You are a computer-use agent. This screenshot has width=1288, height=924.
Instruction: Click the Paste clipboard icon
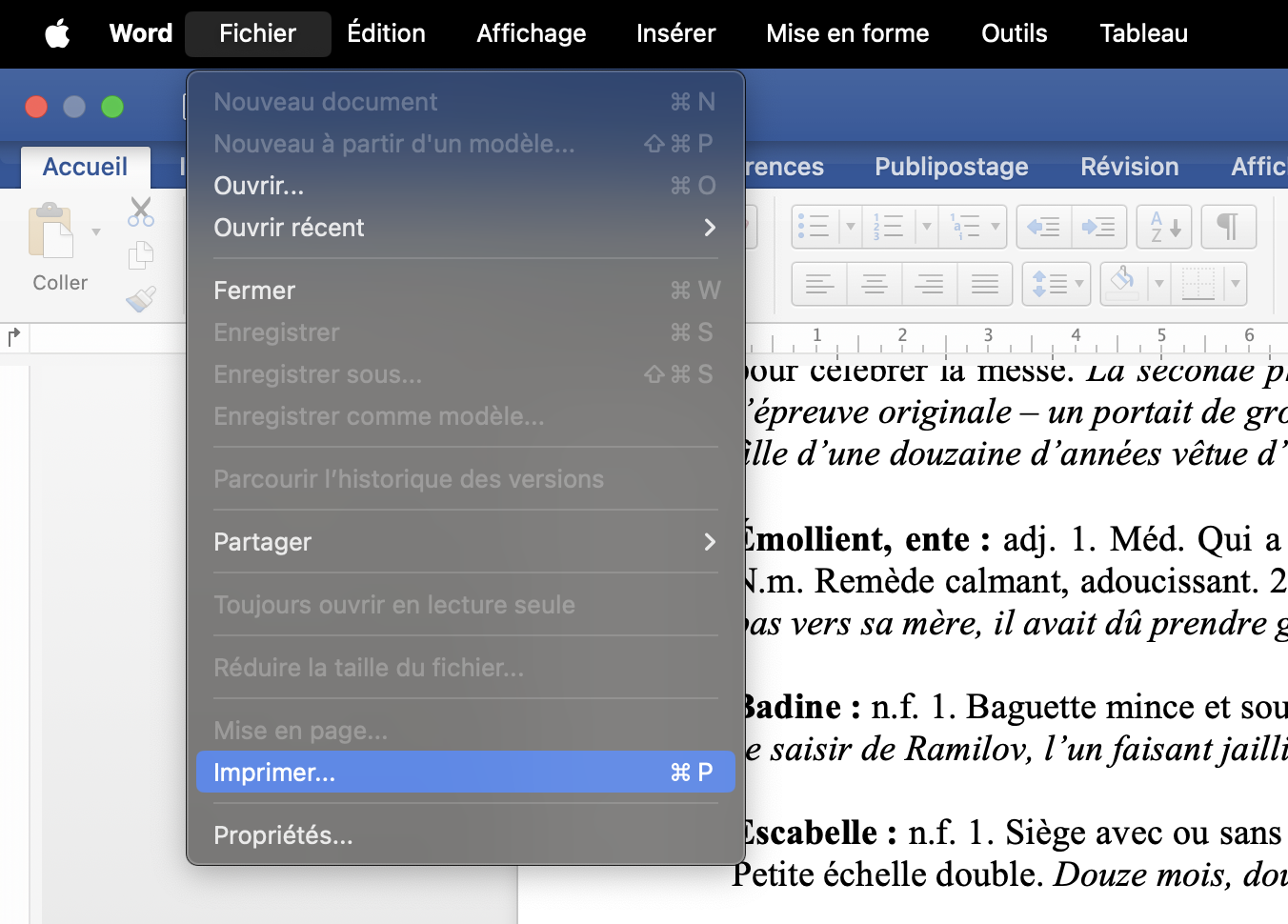tap(52, 231)
